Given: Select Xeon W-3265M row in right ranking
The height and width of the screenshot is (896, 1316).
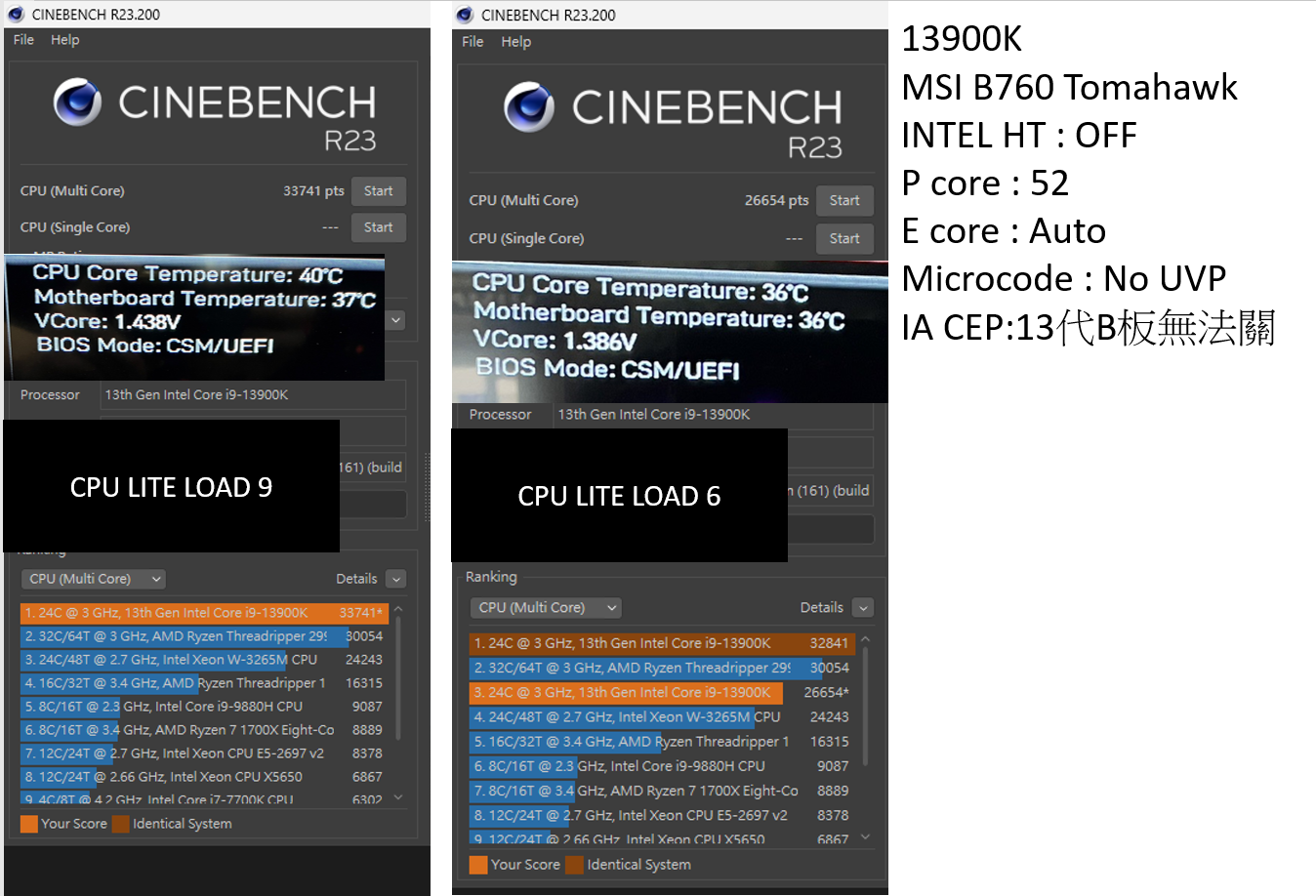Looking at the screenshot, I should pos(662,716).
